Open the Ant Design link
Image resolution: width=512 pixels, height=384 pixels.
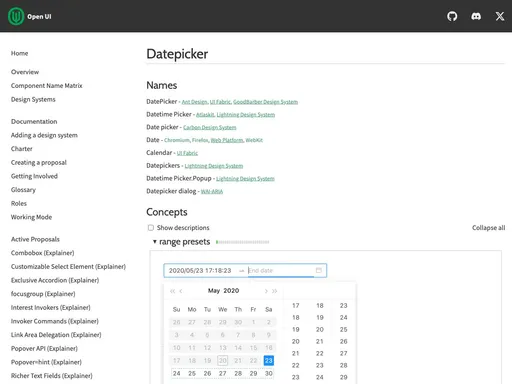[195, 102]
